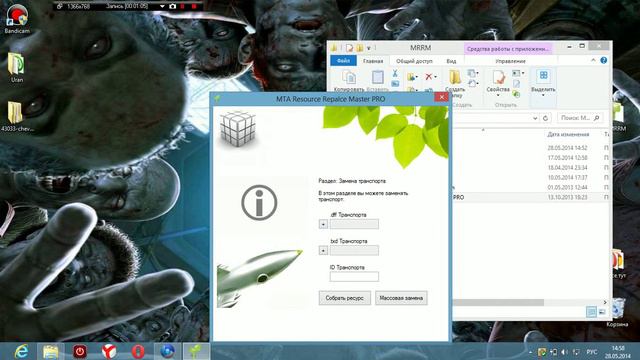Click the info circle icon in MTA window
The image size is (640, 360).
pos(259,203)
